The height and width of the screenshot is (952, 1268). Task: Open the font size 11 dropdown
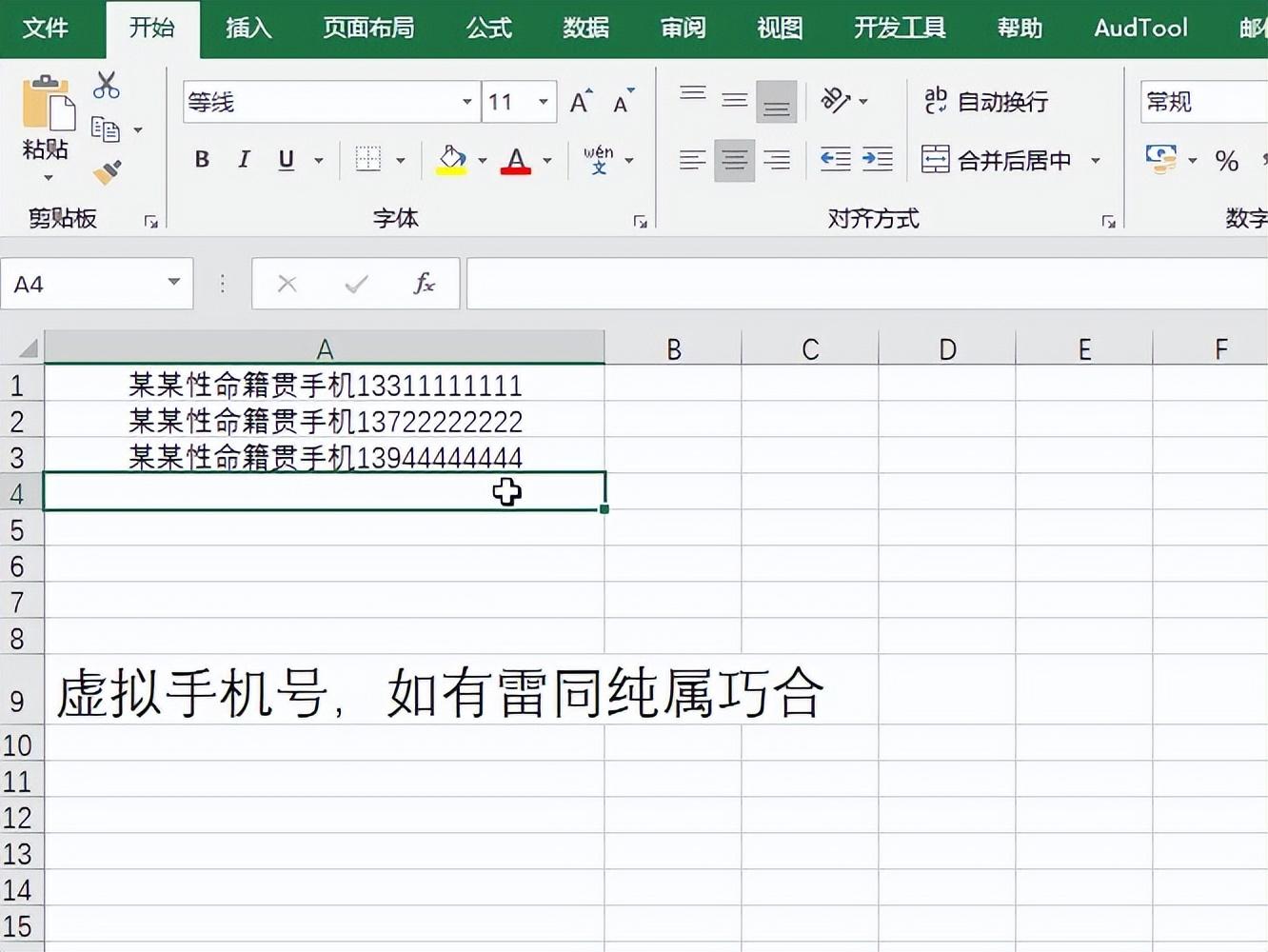click(544, 102)
